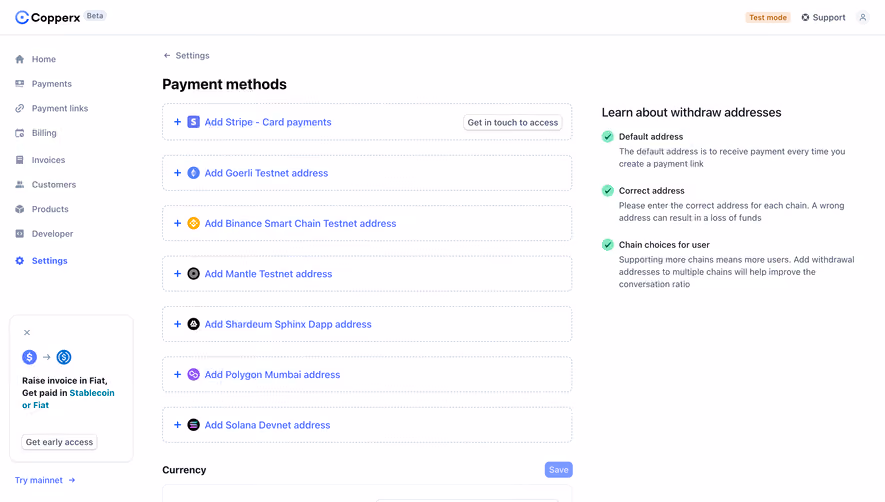
Task: Click the Save button for Currency
Action: [559, 470]
